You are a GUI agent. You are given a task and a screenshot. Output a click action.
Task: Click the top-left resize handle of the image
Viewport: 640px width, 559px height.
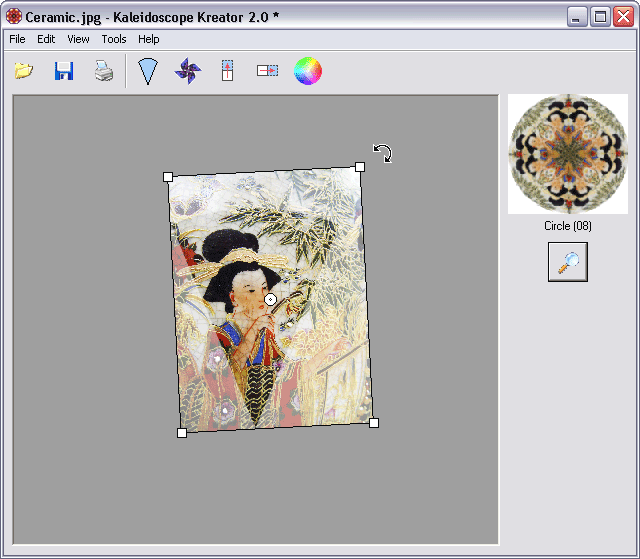pyautogui.click(x=168, y=177)
